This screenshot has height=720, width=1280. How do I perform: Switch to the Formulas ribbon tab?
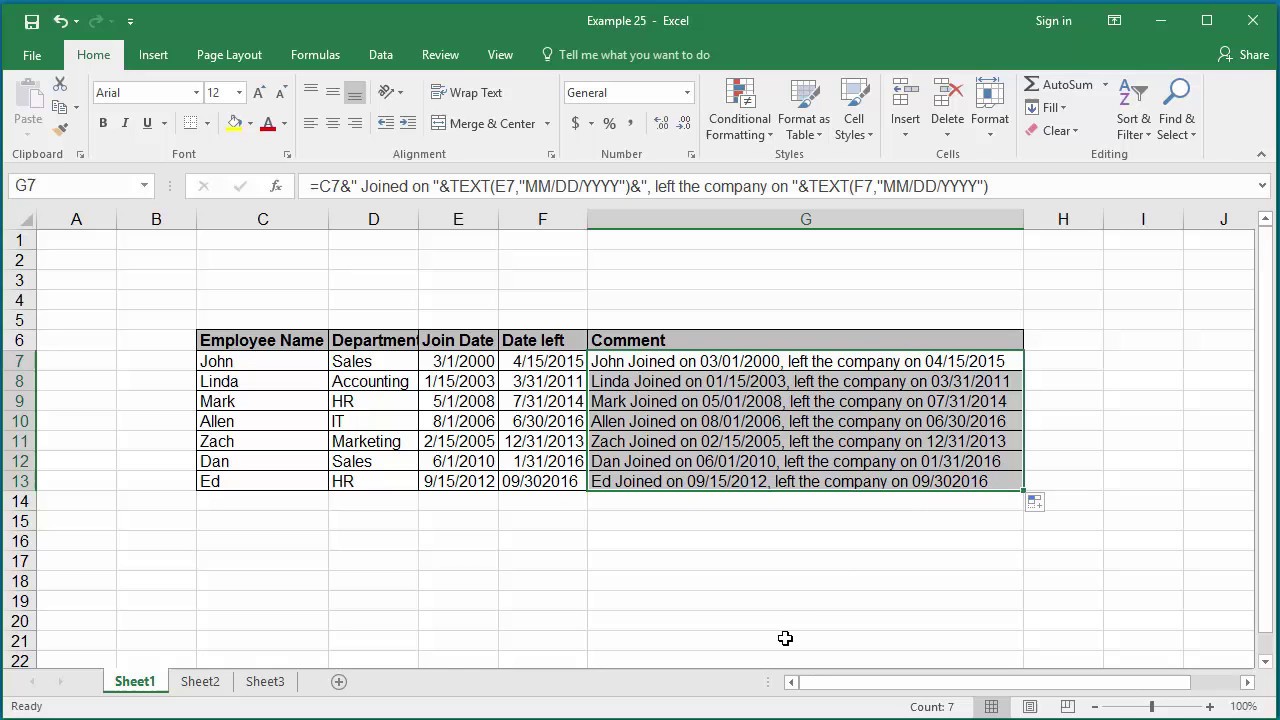point(315,55)
